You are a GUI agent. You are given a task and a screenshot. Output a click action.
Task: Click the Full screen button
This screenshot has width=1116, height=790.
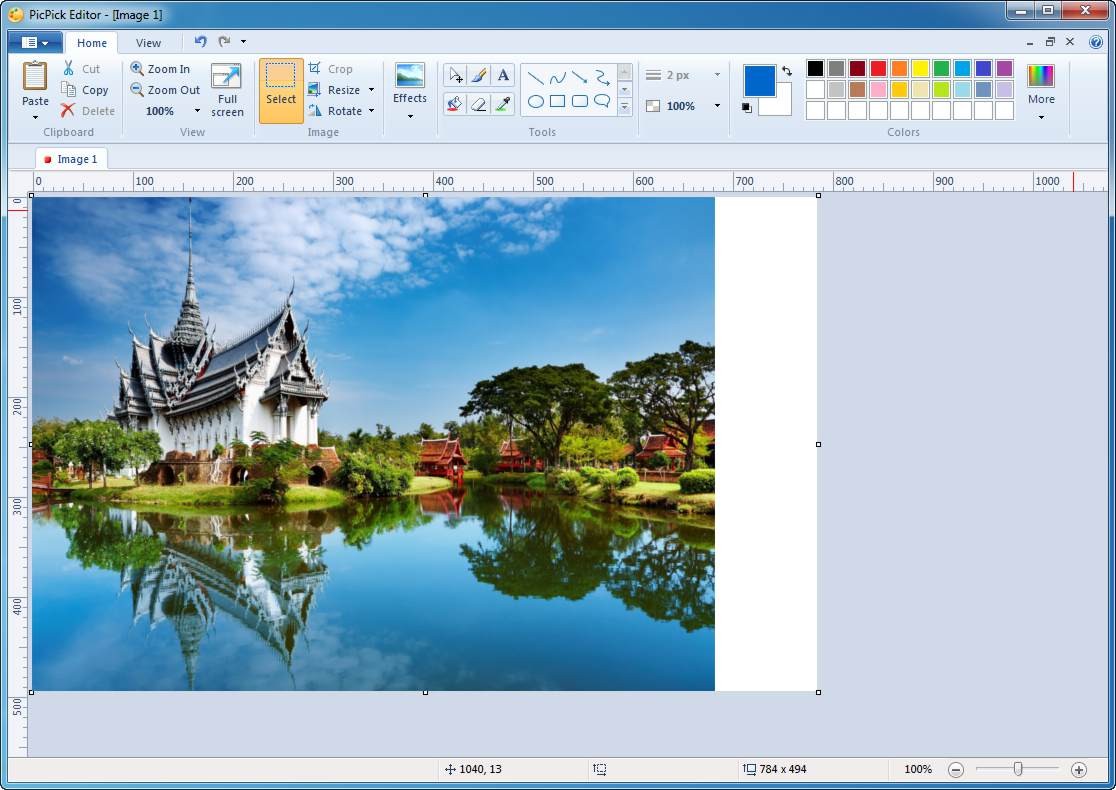pyautogui.click(x=227, y=89)
